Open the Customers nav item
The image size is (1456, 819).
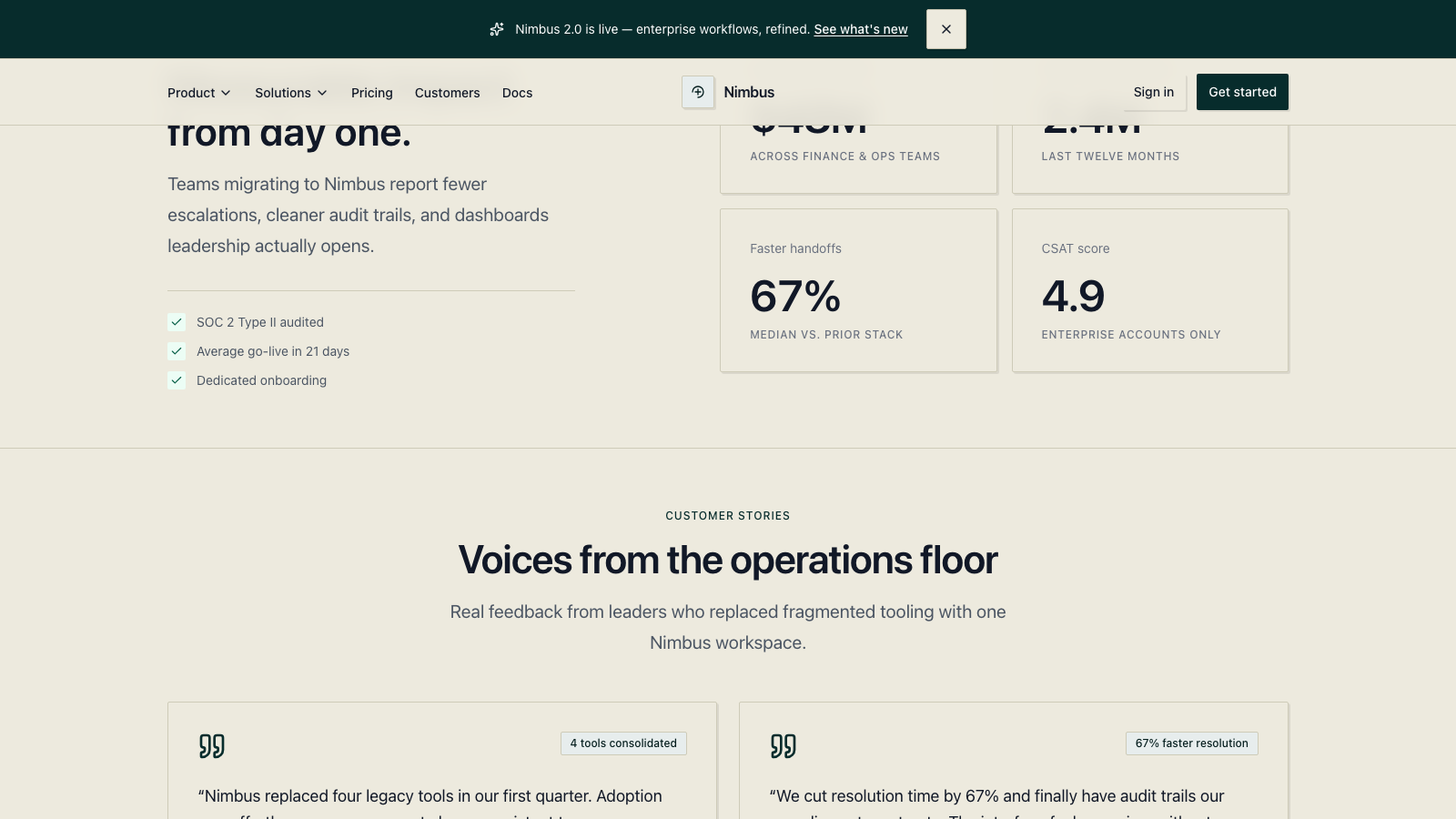[x=448, y=93]
